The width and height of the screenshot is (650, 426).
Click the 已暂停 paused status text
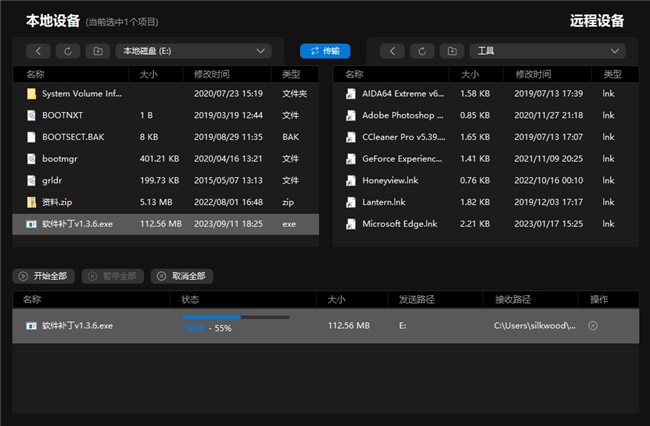click(x=193, y=328)
